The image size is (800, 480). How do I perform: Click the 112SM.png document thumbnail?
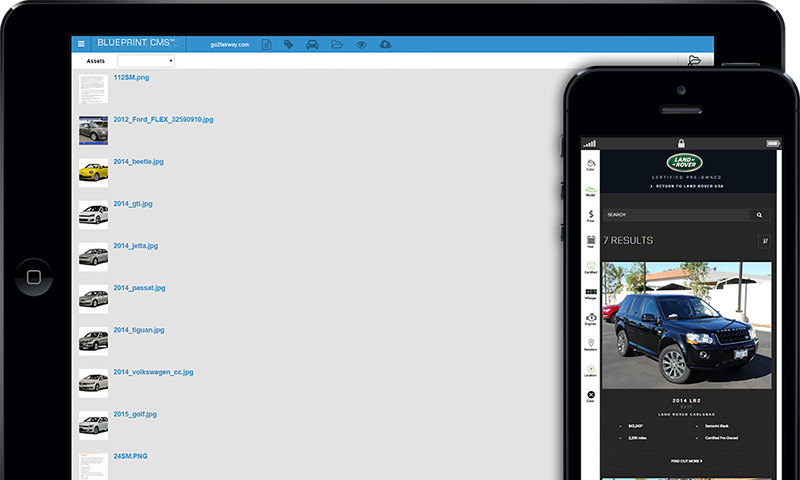pyautogui.click(x=93, y=88)
